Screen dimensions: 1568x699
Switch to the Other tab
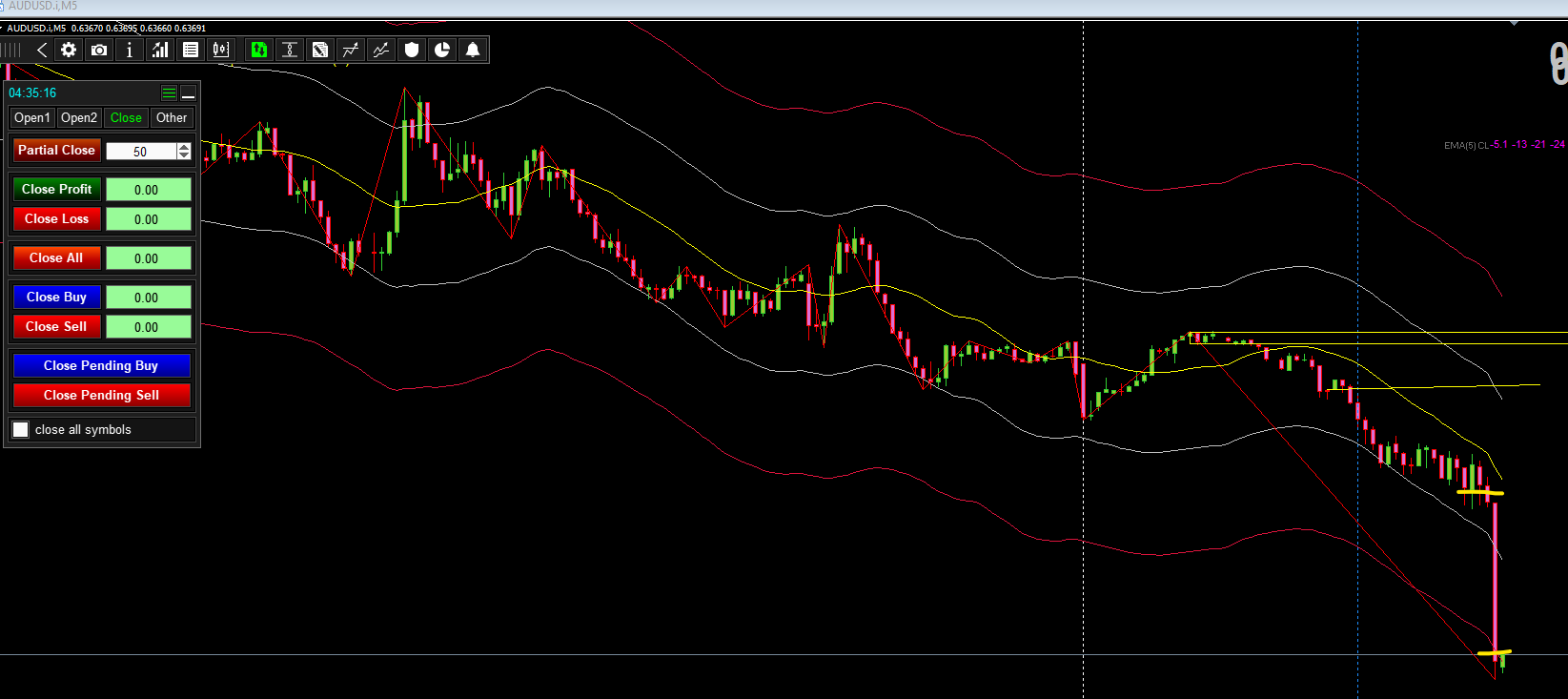click(172, 117)
